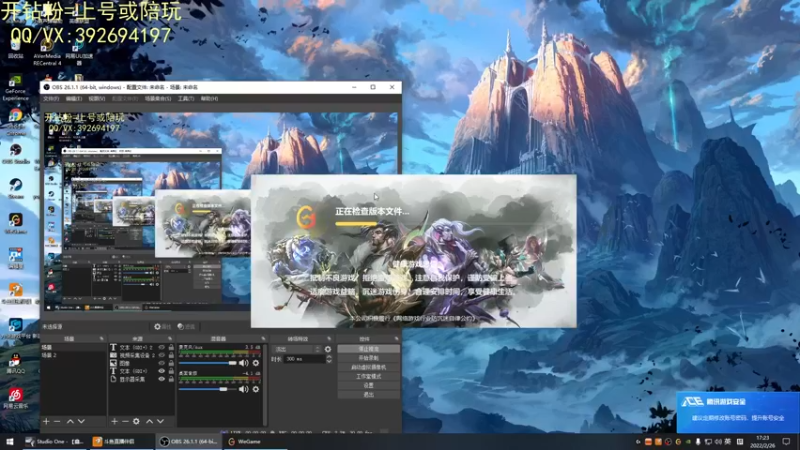This screenshot has height=450, width=800.
Task: Click the 工作室模式 studio mode button
Action: click(x=368, y=377)
